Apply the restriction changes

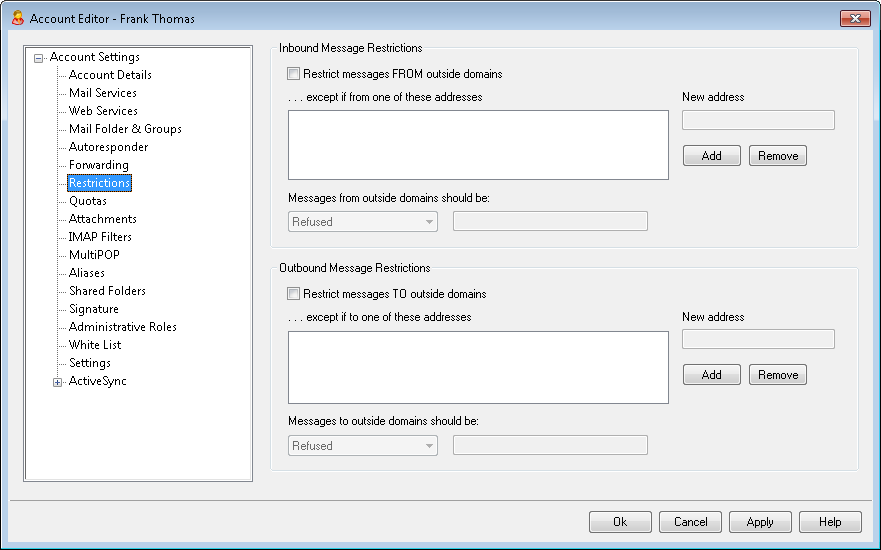[760, 522]
